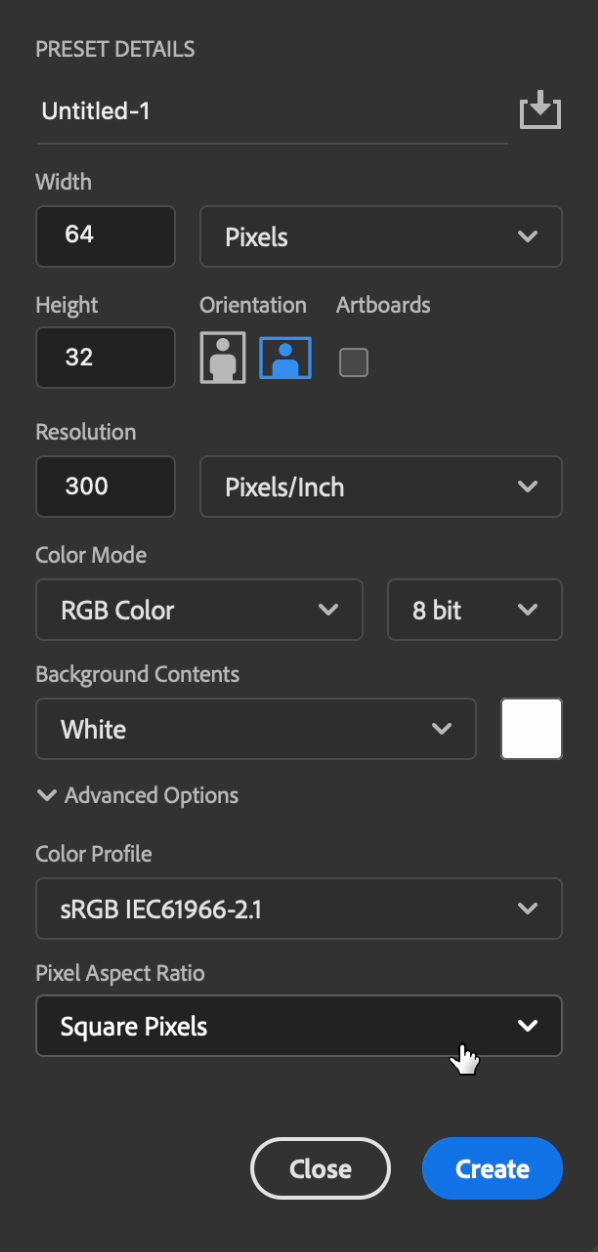The height and width of the screenshot is (1252, 598).
Task: Click the chevron on the Background Contents dropdown
Action: pos(441,729)
